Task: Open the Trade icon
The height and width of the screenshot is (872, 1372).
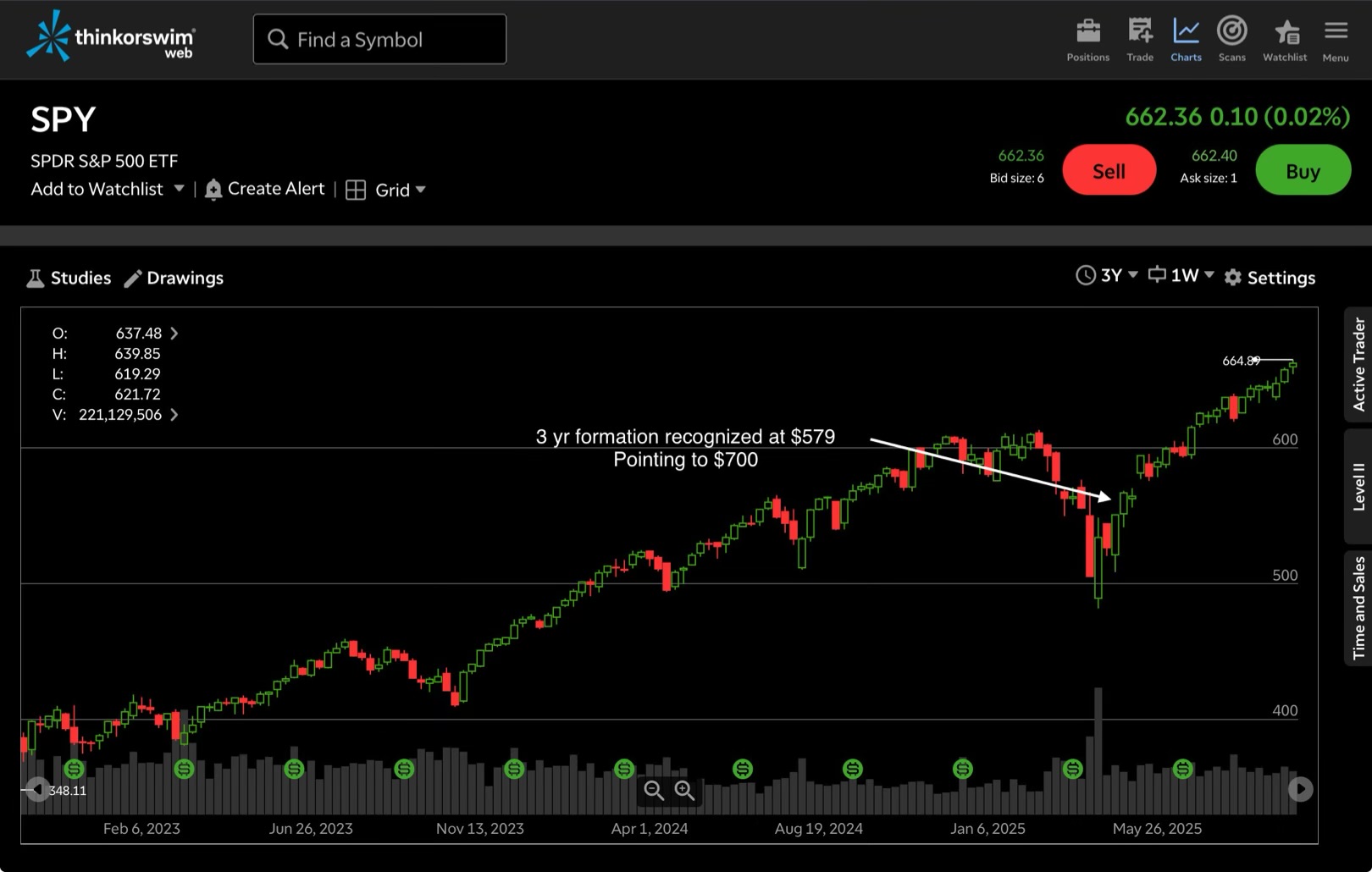Action: 1140,33
